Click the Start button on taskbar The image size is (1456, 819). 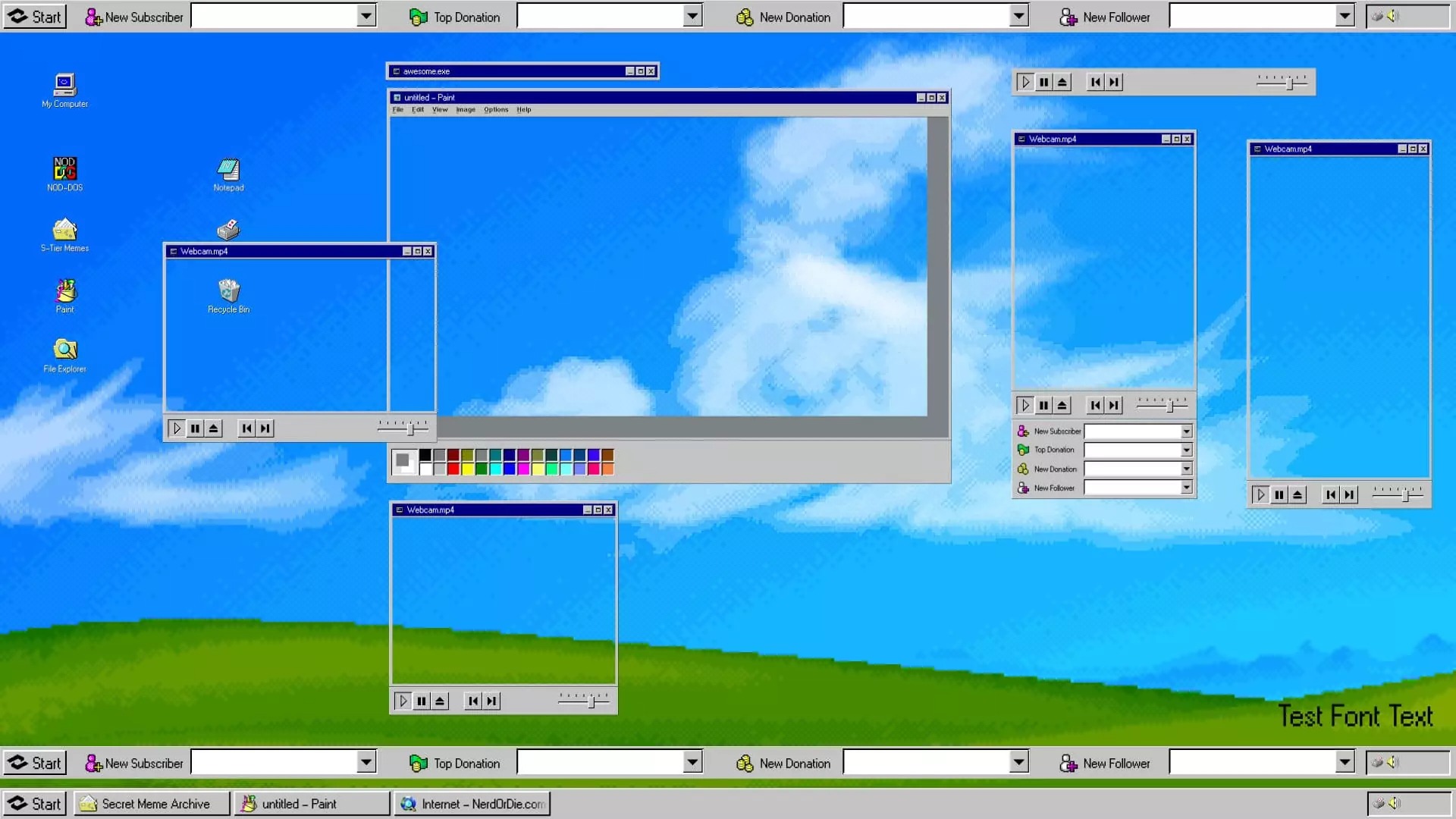[36, 803]
